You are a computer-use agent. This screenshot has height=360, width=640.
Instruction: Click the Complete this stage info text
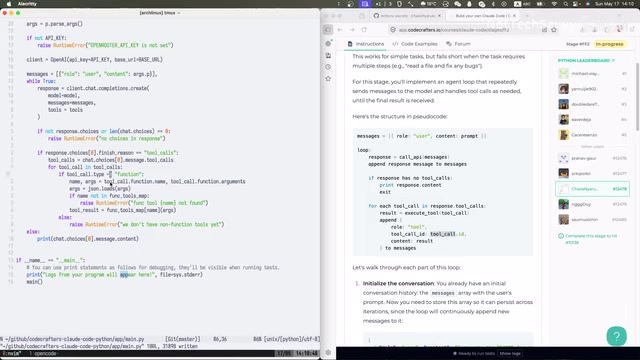591,239
